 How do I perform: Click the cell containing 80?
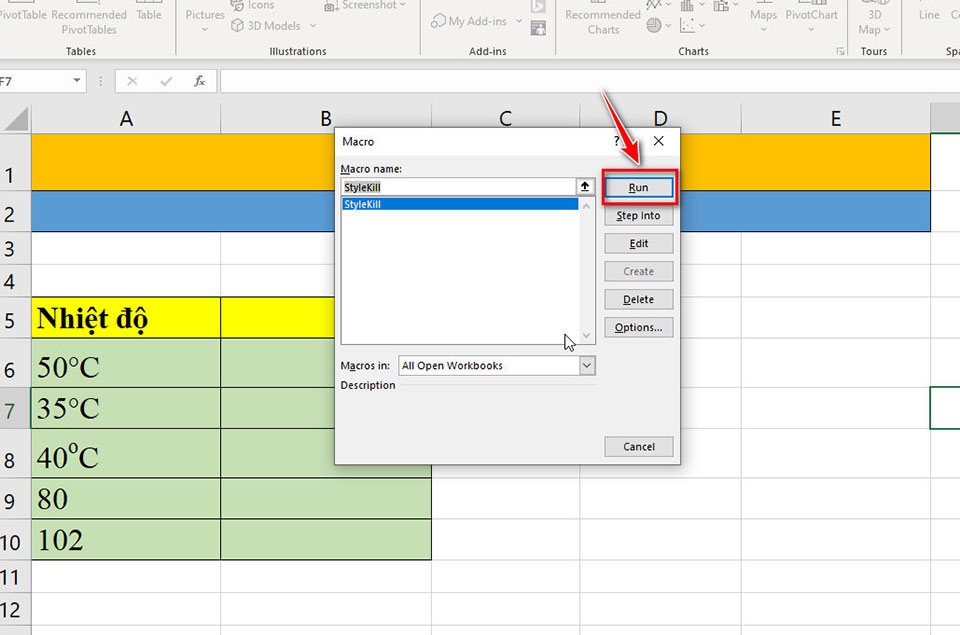coord(126,499)
